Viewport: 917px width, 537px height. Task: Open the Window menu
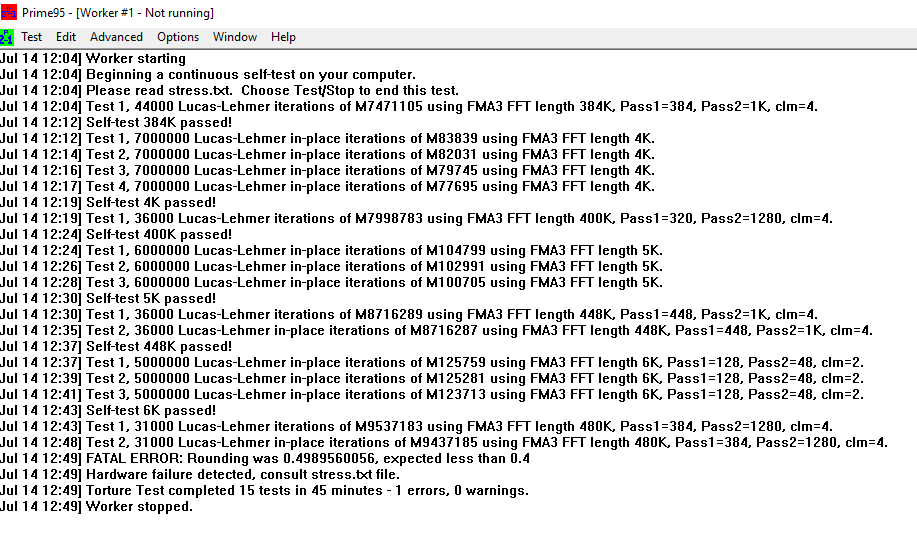coord(235,37)
